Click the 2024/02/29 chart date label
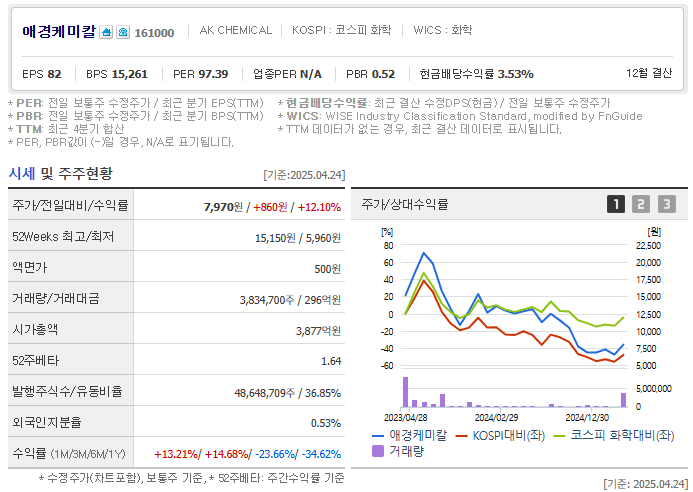693x492 pixels. [x=496, y=418]
